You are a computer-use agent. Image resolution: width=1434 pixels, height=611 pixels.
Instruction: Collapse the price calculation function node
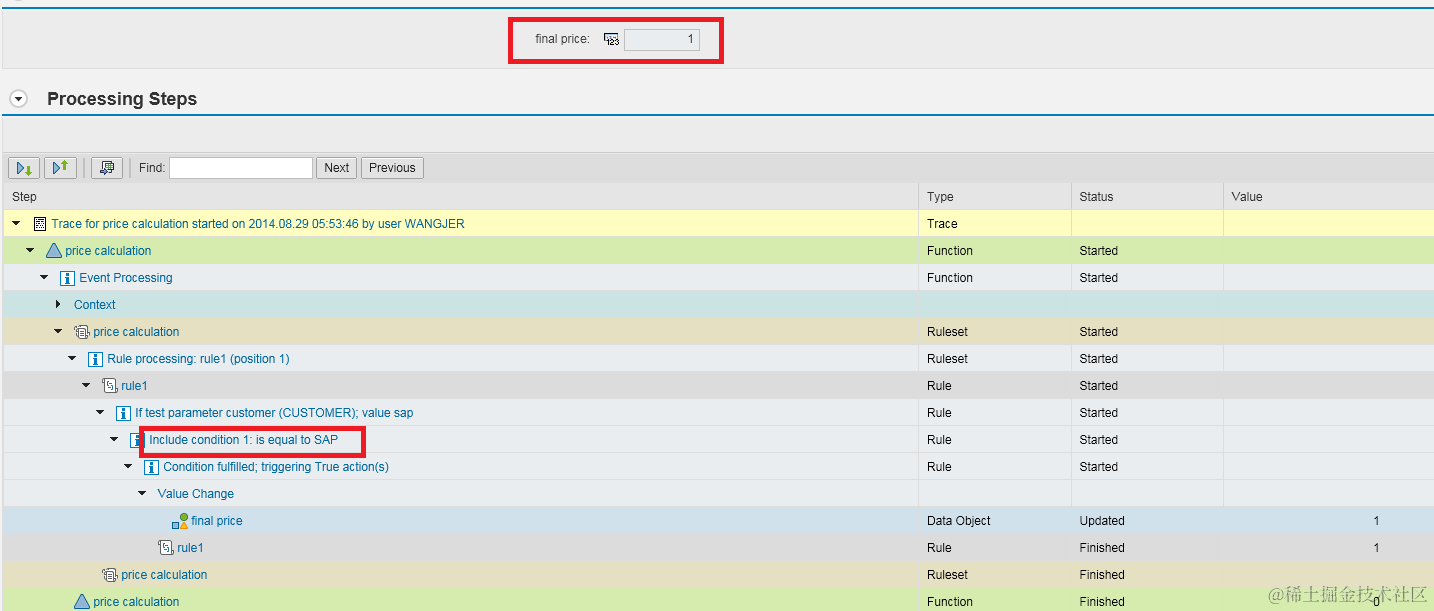tap(30, 251)
